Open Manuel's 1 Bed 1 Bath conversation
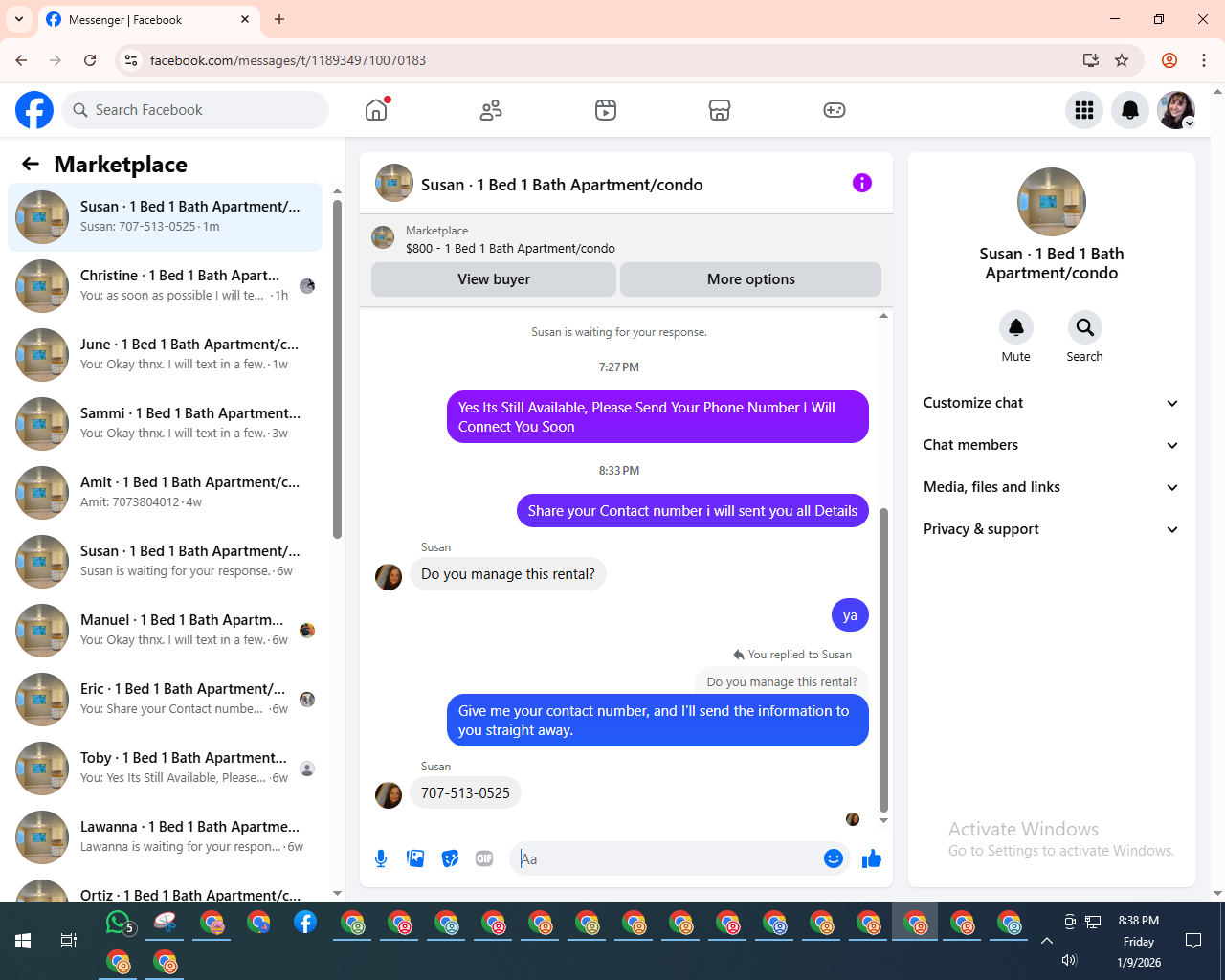This screenshot has height=980, width=1225. point(165,631)
